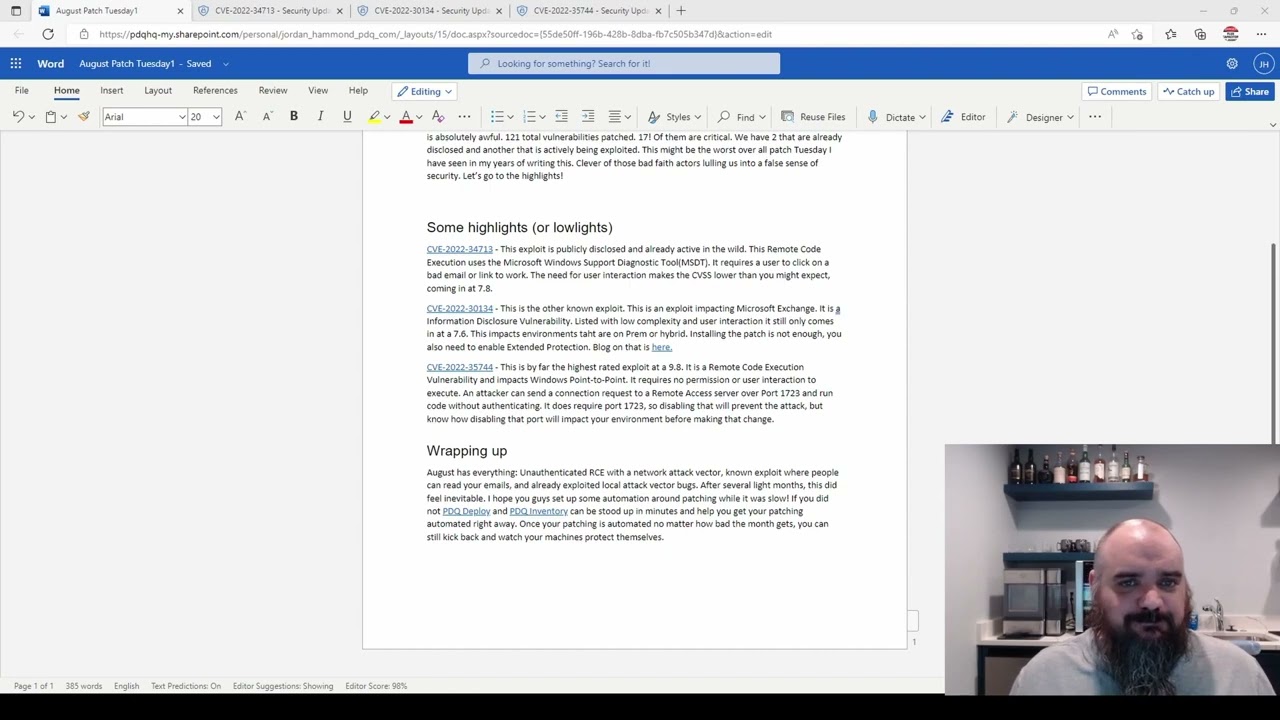
Task: Clear formatting with the eraser A icon
Action: [438, 117]
